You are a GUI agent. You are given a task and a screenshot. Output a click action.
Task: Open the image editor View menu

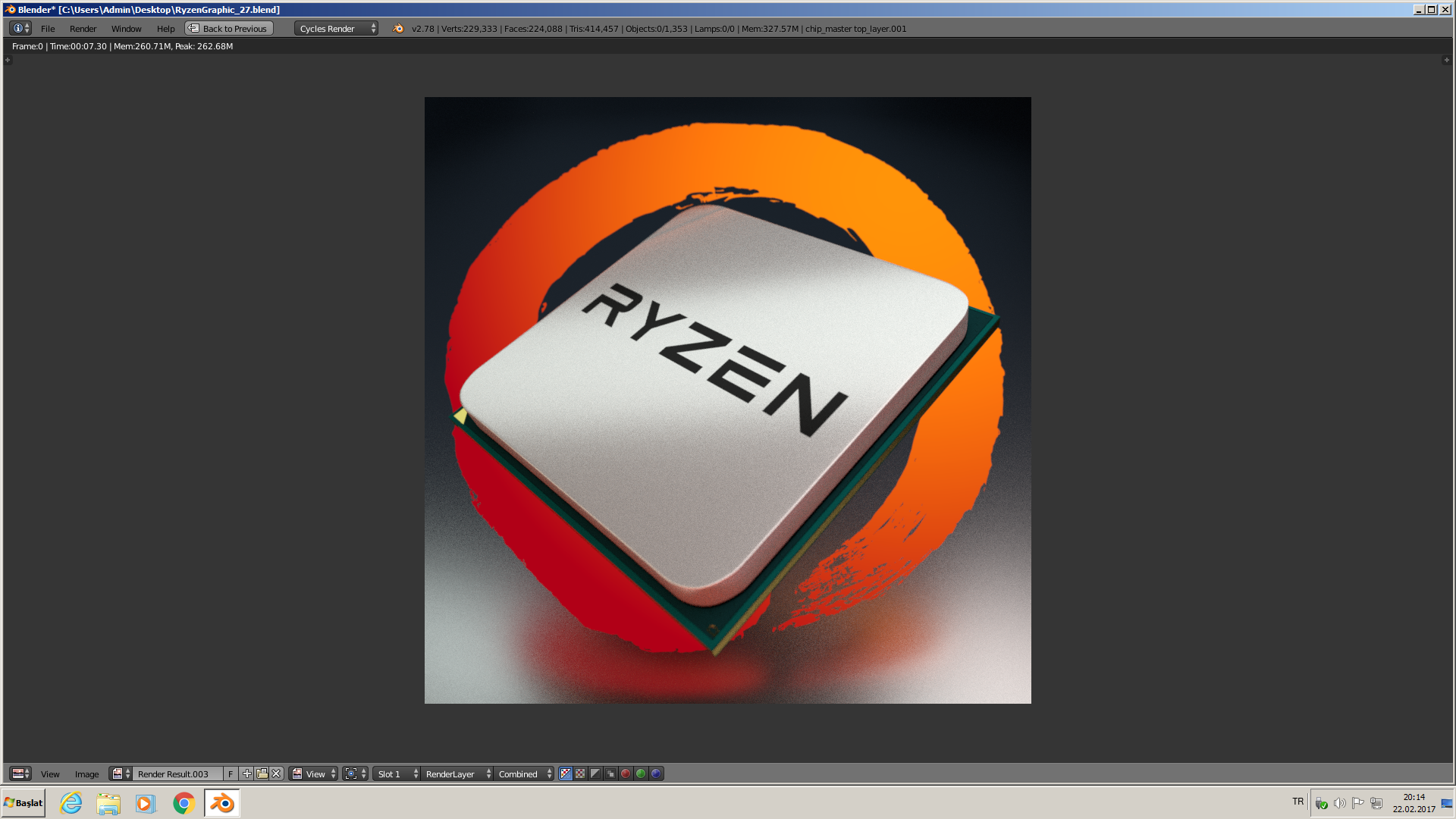pyautogui.click(x=50, y=774)
